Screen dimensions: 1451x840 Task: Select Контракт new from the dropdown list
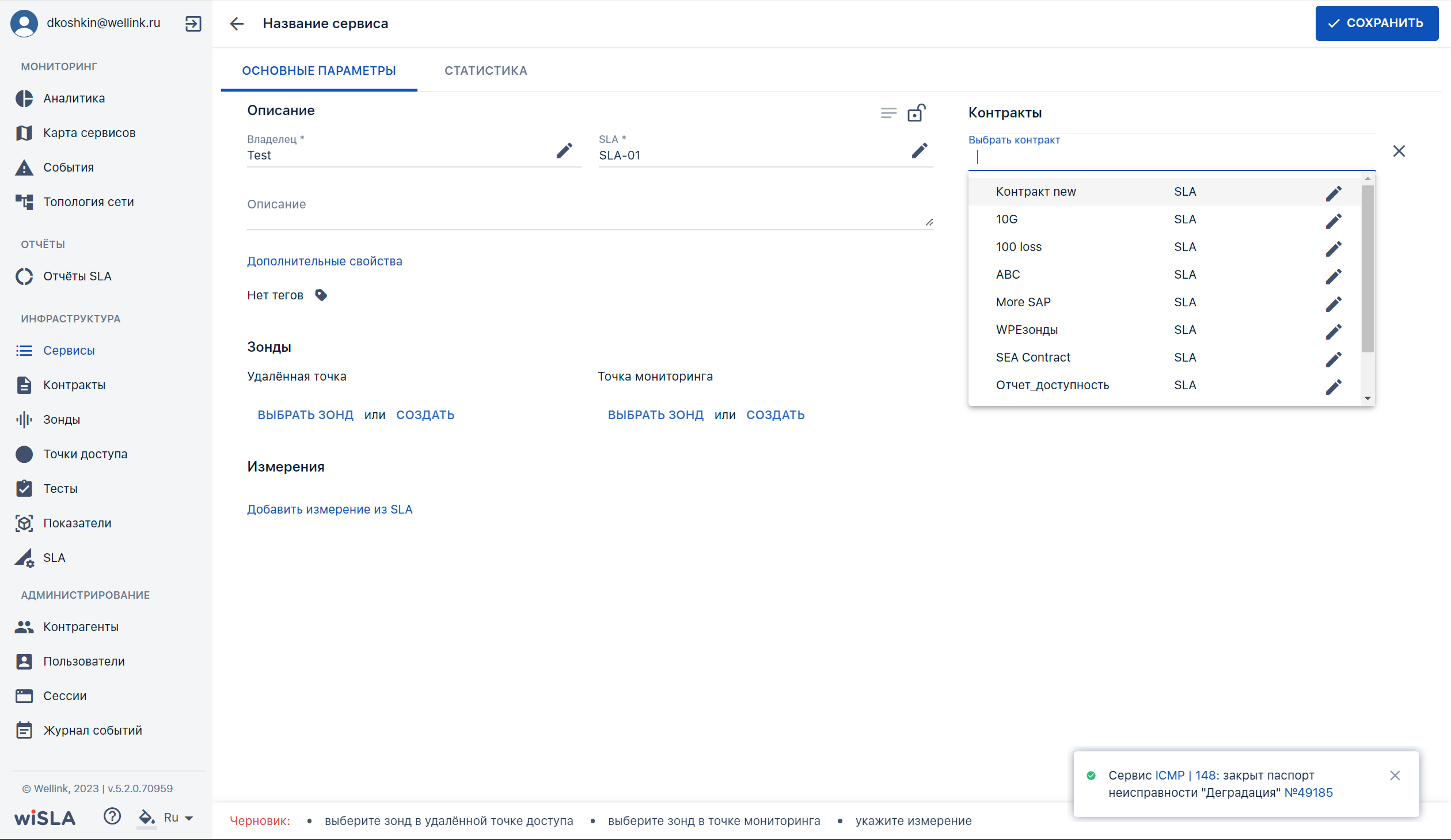[x=1164, y=192]
